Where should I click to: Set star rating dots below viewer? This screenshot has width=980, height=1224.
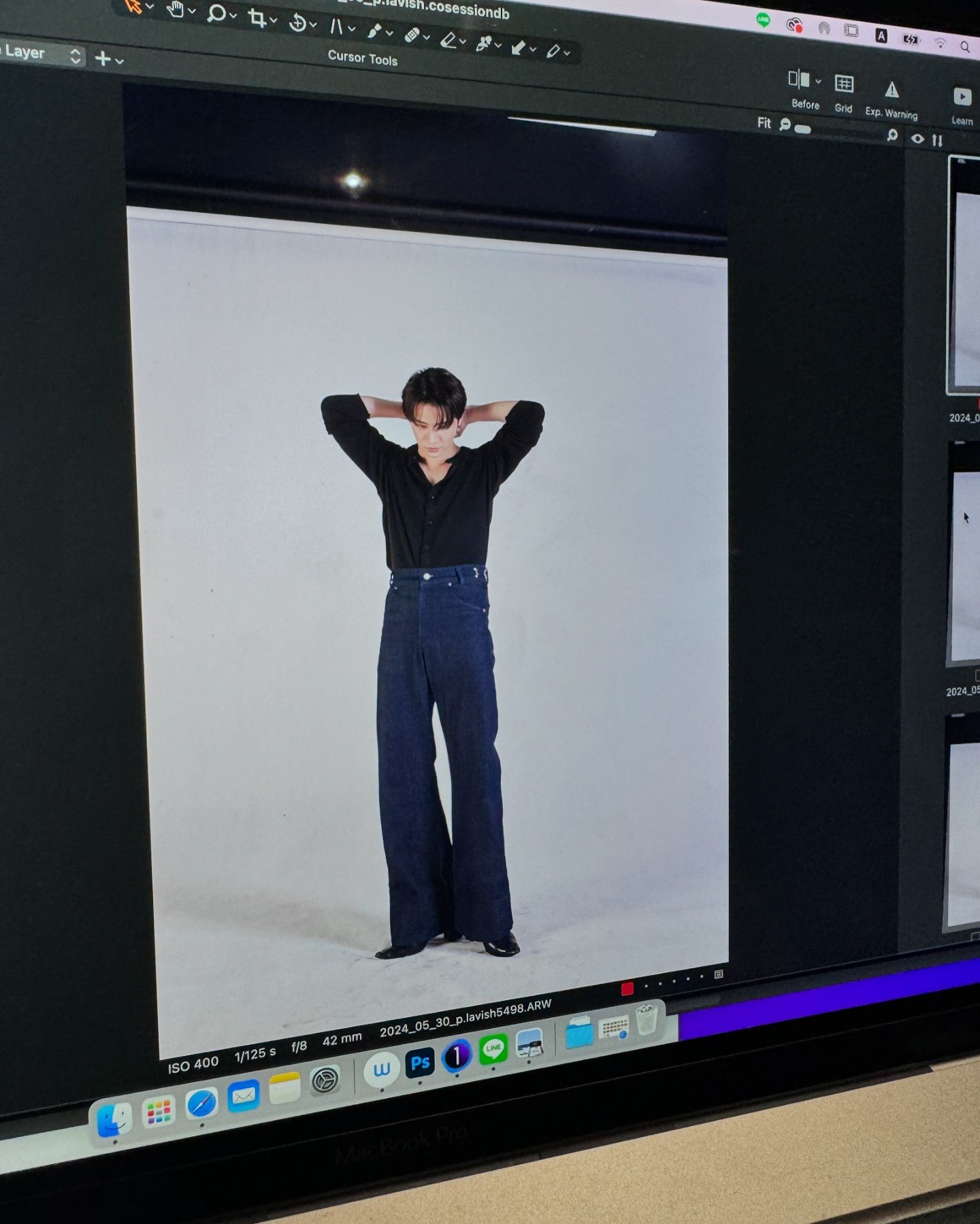click(x=674, y=981)
